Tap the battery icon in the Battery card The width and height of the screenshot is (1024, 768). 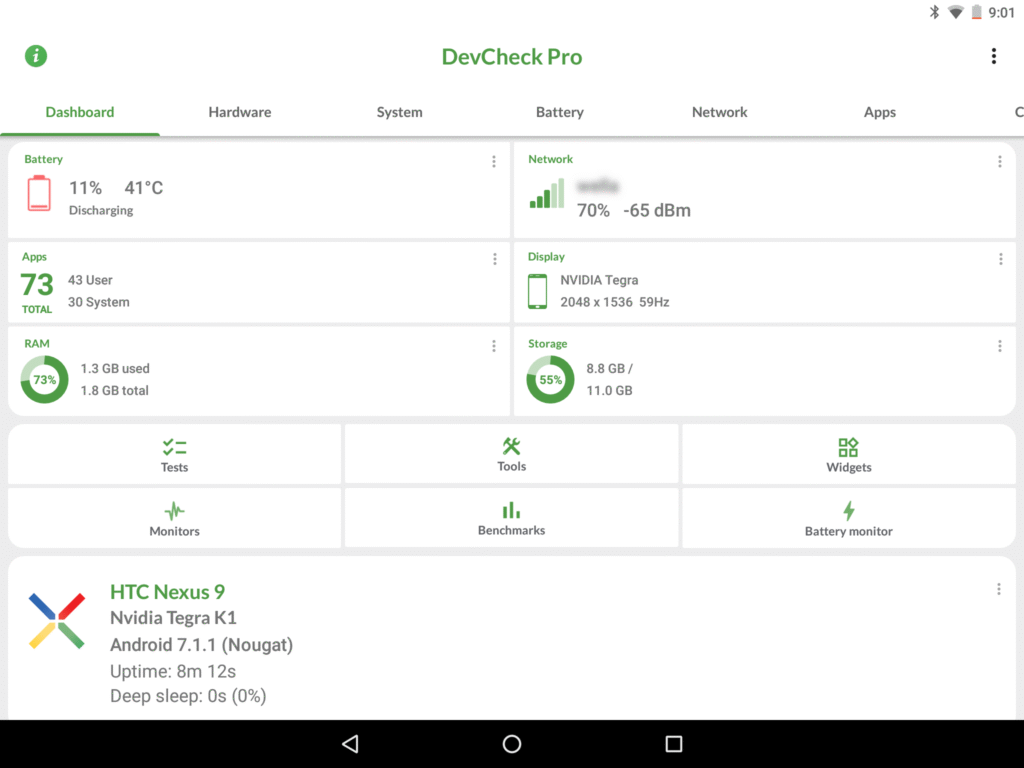point(39,194)
